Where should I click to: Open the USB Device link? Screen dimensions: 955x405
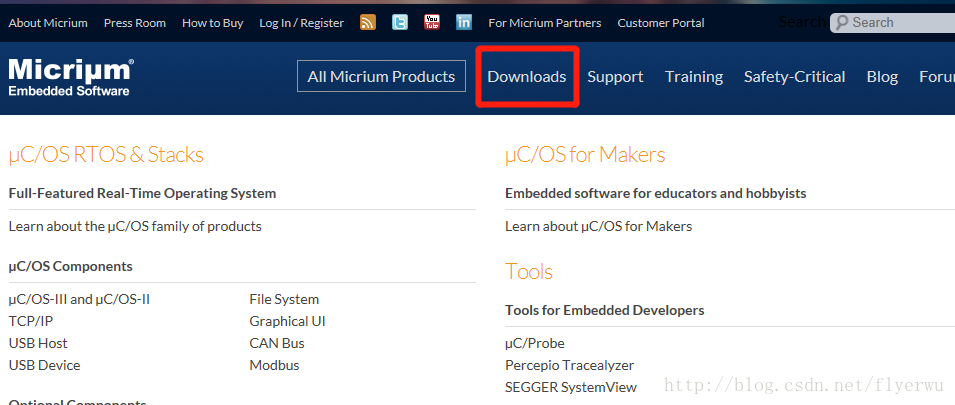click(x=44, y=365)
